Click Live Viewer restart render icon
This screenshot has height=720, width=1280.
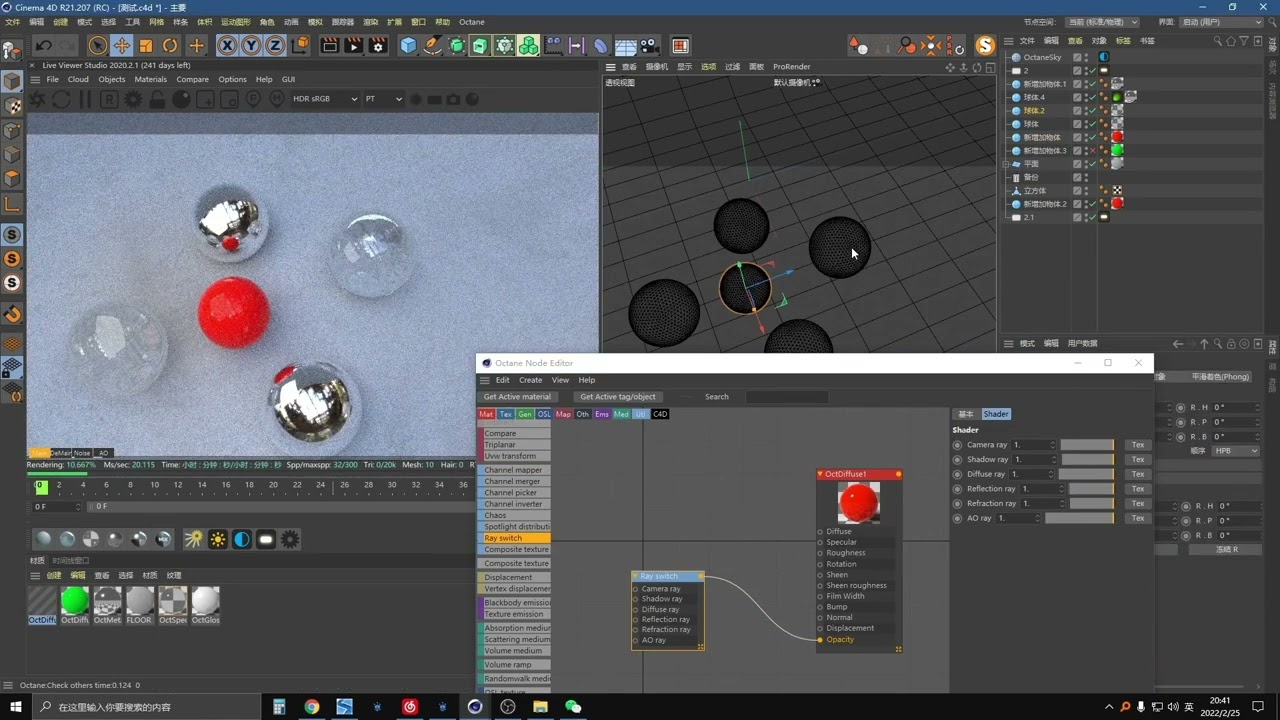point(61,99)
